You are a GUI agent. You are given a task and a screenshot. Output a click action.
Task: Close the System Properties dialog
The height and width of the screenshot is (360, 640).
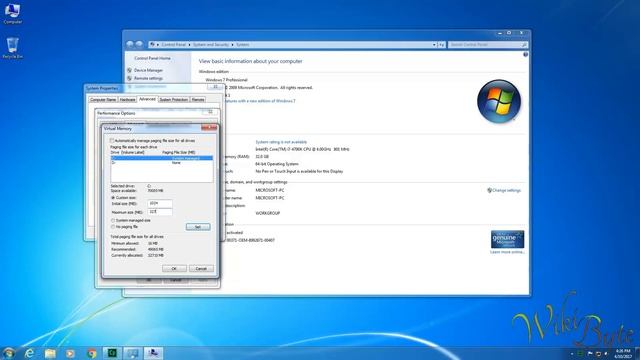(x=215, y=87)
